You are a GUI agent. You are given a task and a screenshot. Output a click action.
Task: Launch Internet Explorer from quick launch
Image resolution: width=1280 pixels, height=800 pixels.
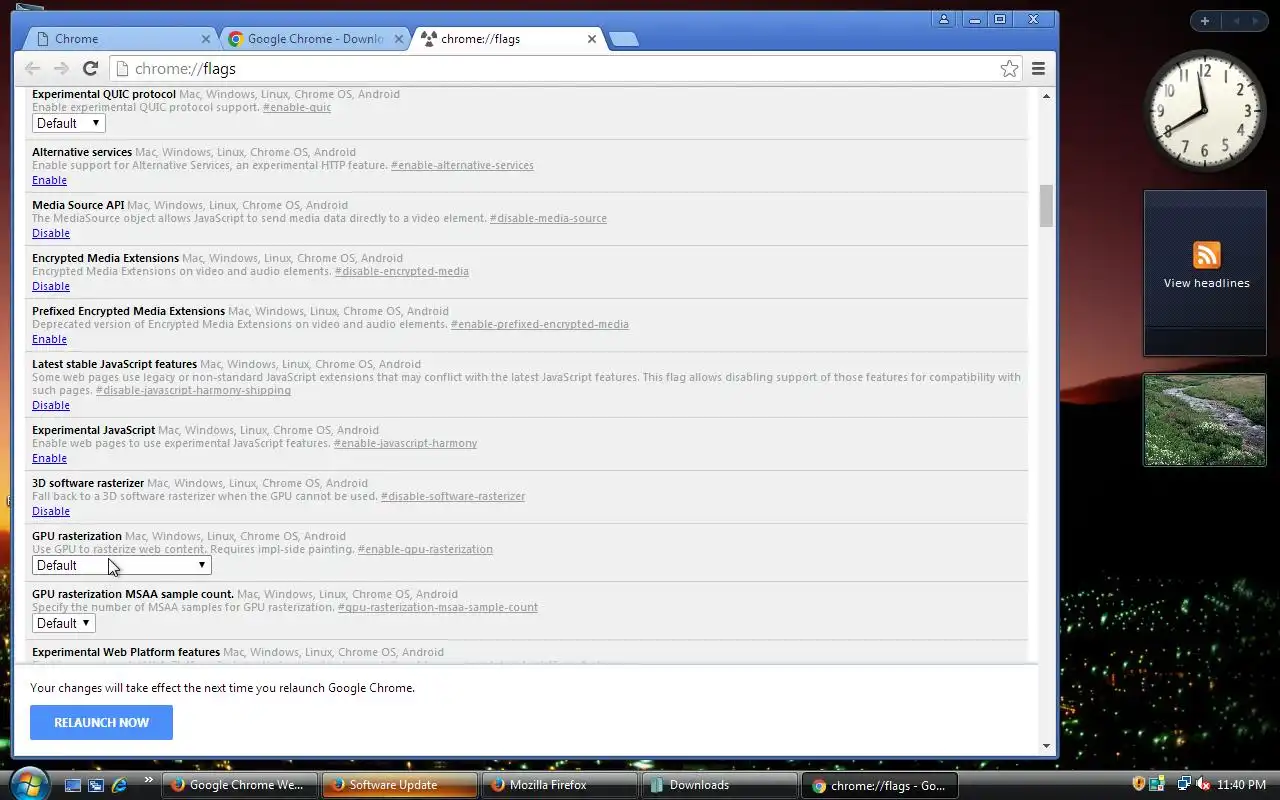click(119, 785)
